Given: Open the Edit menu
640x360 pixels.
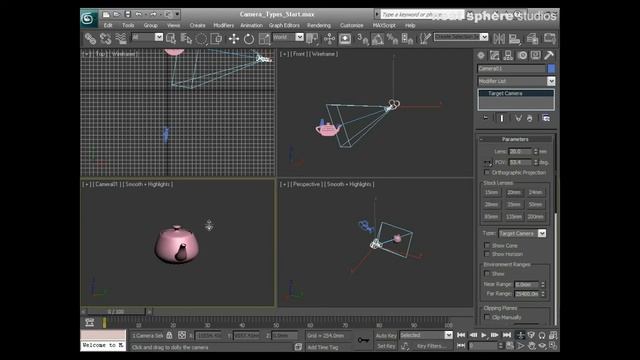Looking at the screenshot, I should coord(108,25).
